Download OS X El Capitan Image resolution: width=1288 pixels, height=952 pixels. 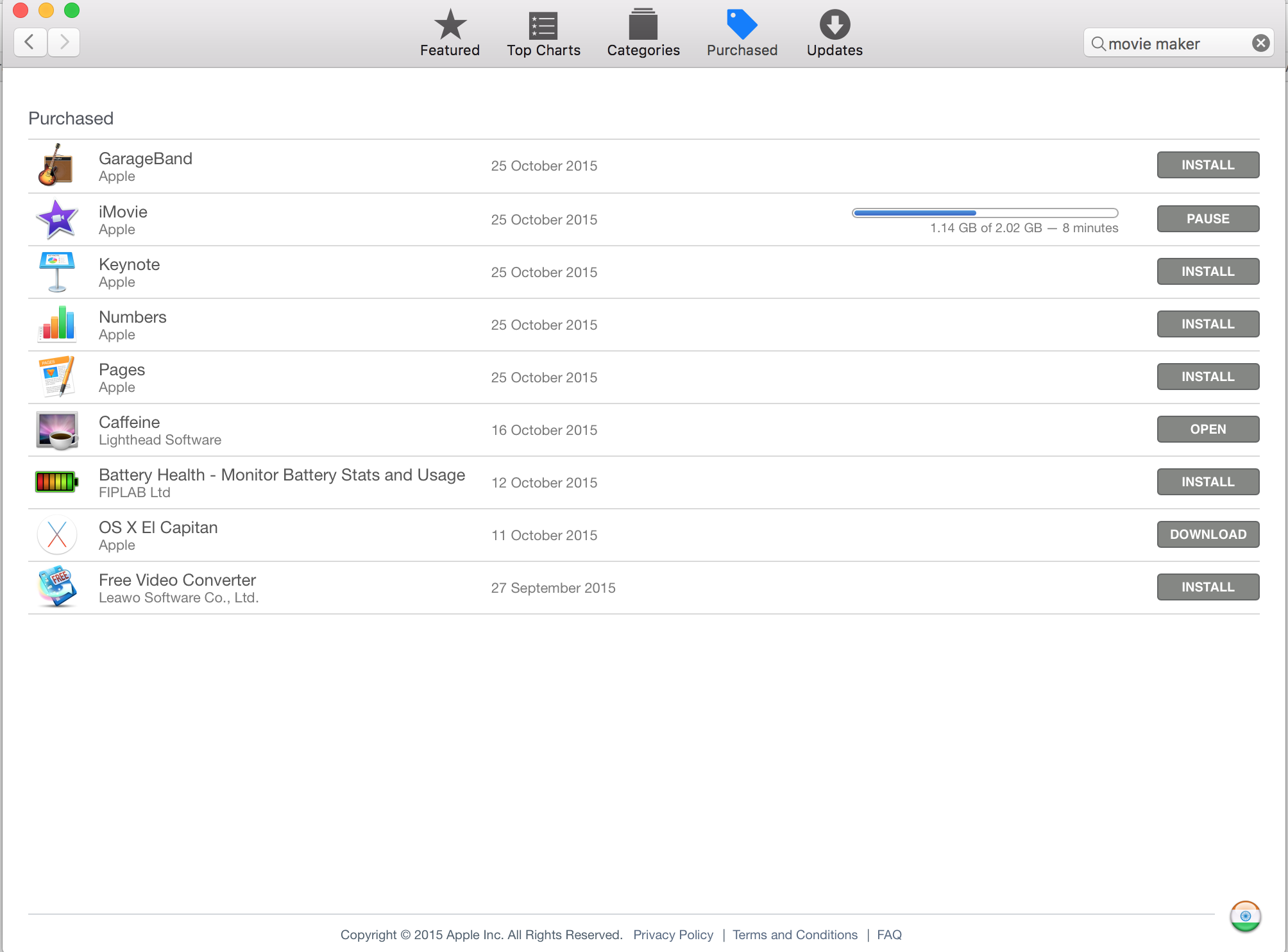[1207, 534]
